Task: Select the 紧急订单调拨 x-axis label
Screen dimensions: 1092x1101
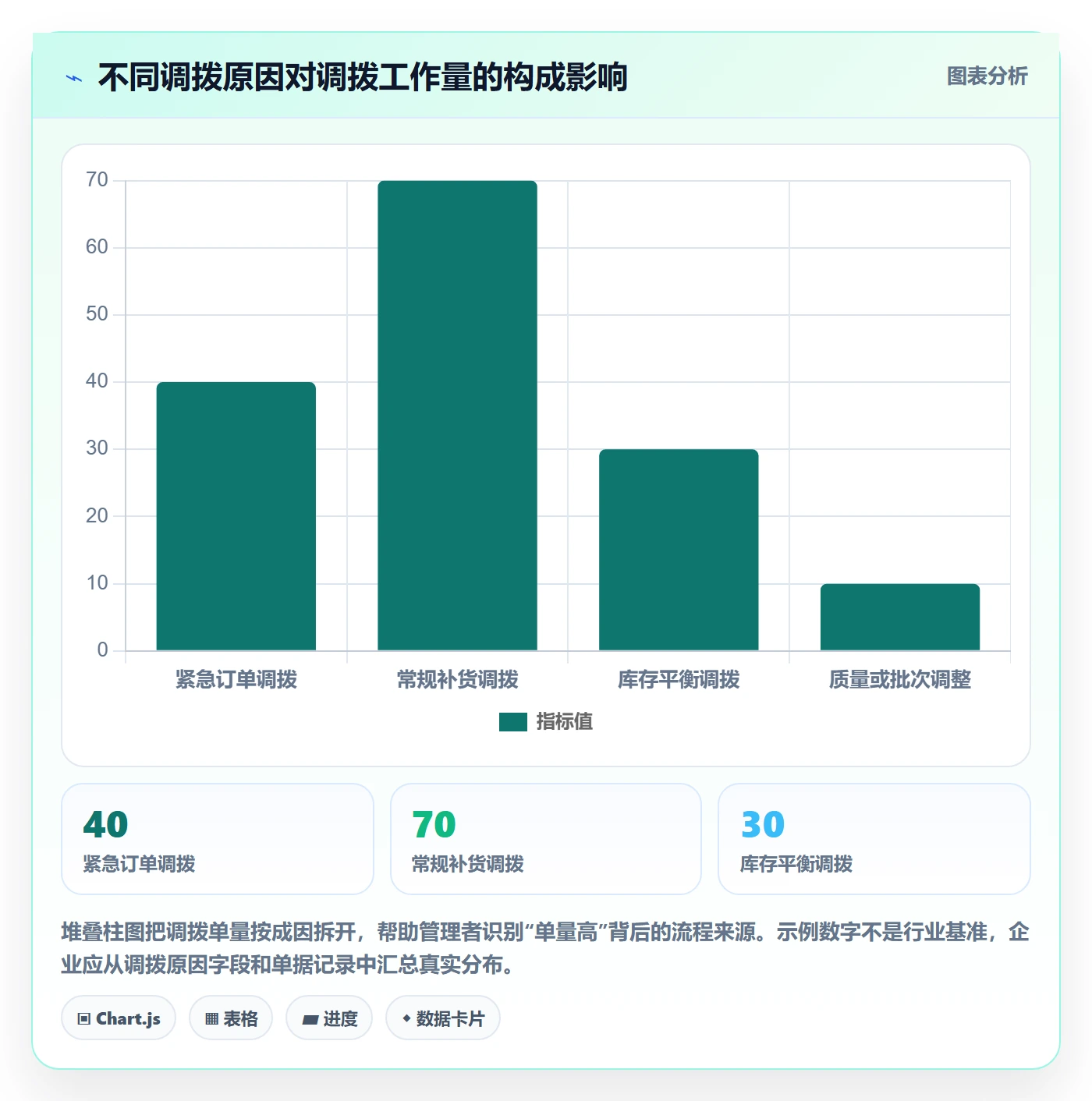Action: pos(236,680)
